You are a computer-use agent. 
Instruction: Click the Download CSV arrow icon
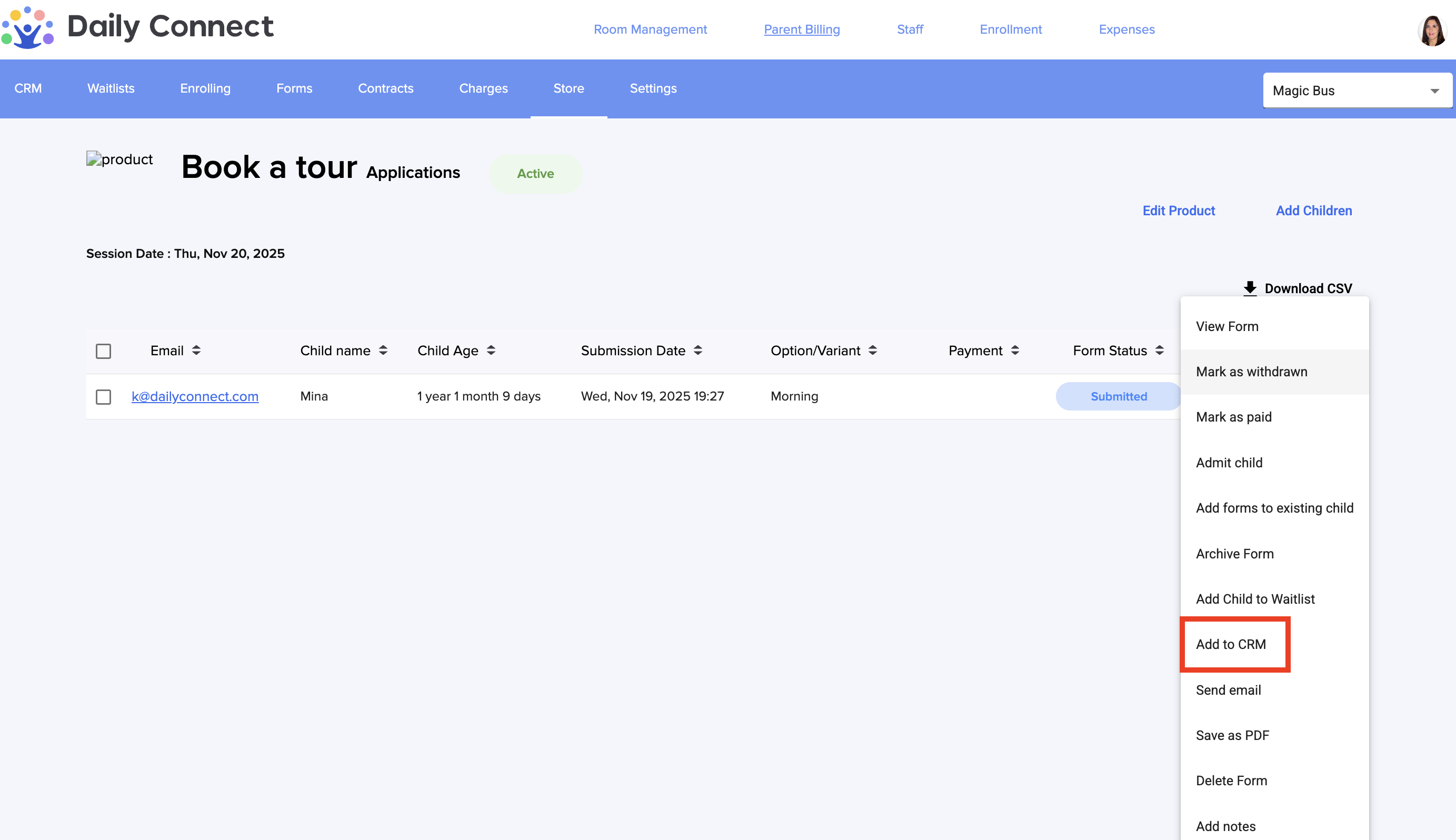pyautogui.click(x=1250, y=288)
